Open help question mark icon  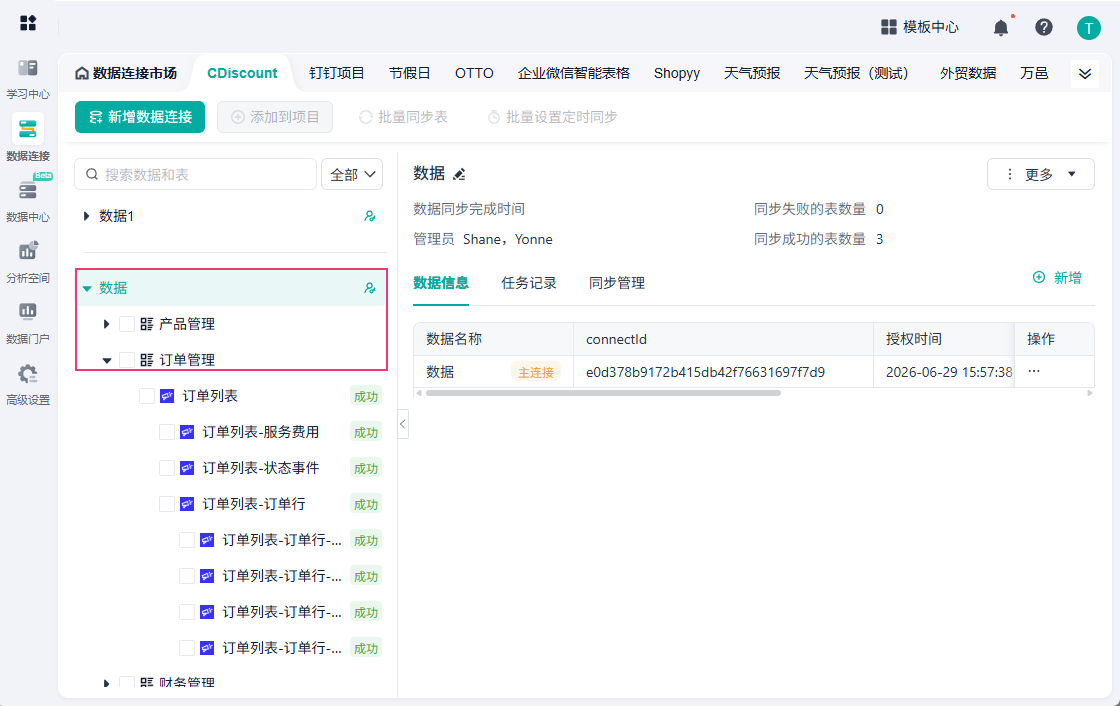pos(1044,27)
